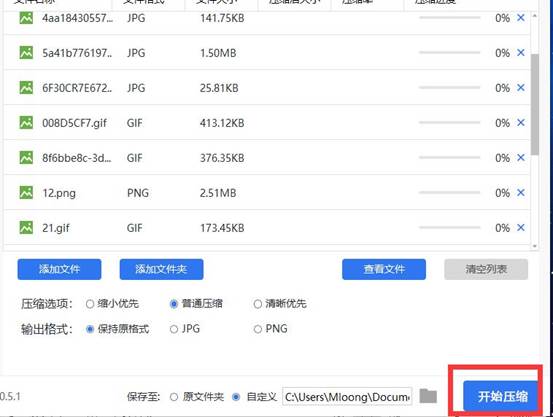Delete 008D5CF7.gif entry using the X icon
Image resolution: width=553 pixels, height=417 pixels.
coord(521,122)
